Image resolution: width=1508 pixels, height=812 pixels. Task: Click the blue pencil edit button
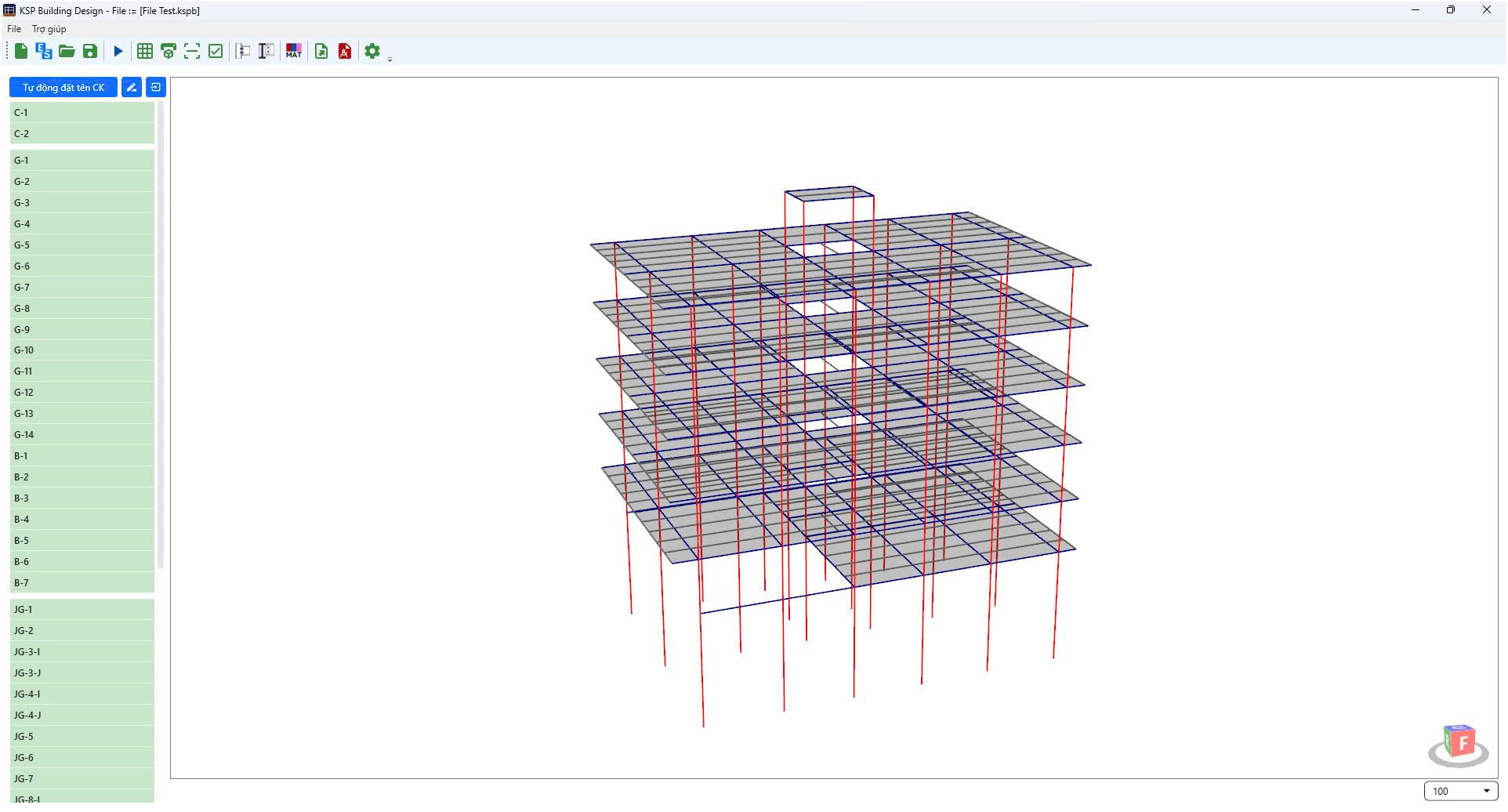(132, 87)
